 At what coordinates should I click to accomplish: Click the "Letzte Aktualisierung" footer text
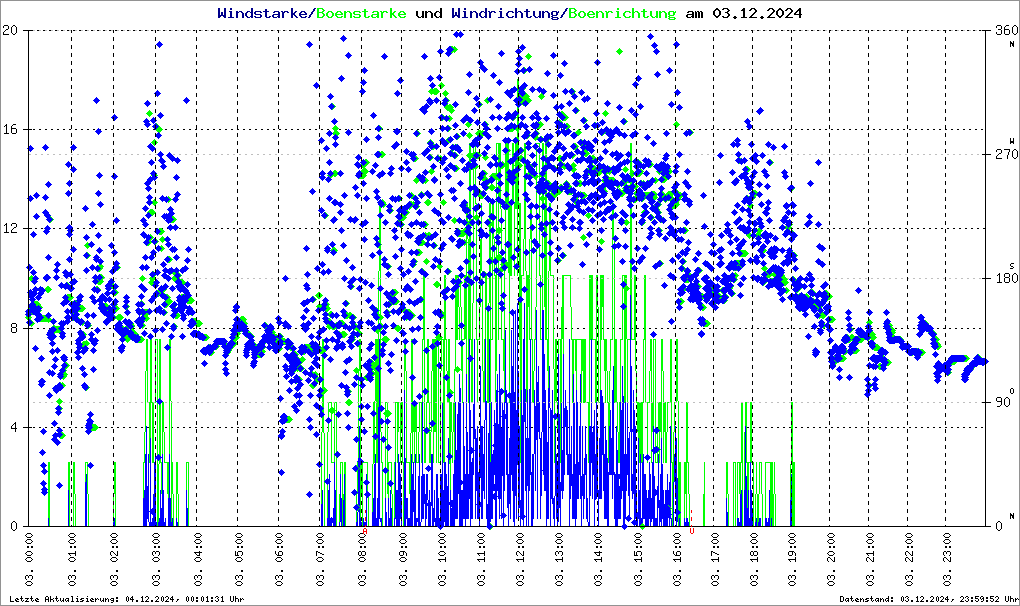tap(64, 599)
